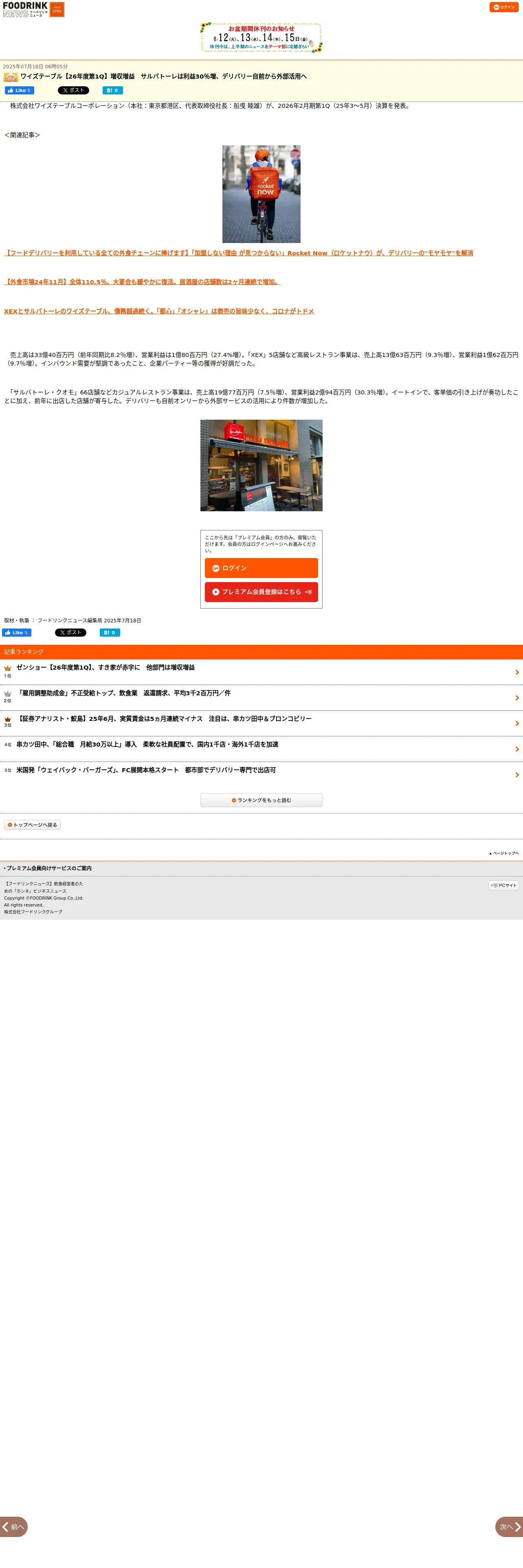Click 取材・執筆 フードリンクニュース編集局 byline
Viewport: 523px width, 1568px height.
[73, 621]
